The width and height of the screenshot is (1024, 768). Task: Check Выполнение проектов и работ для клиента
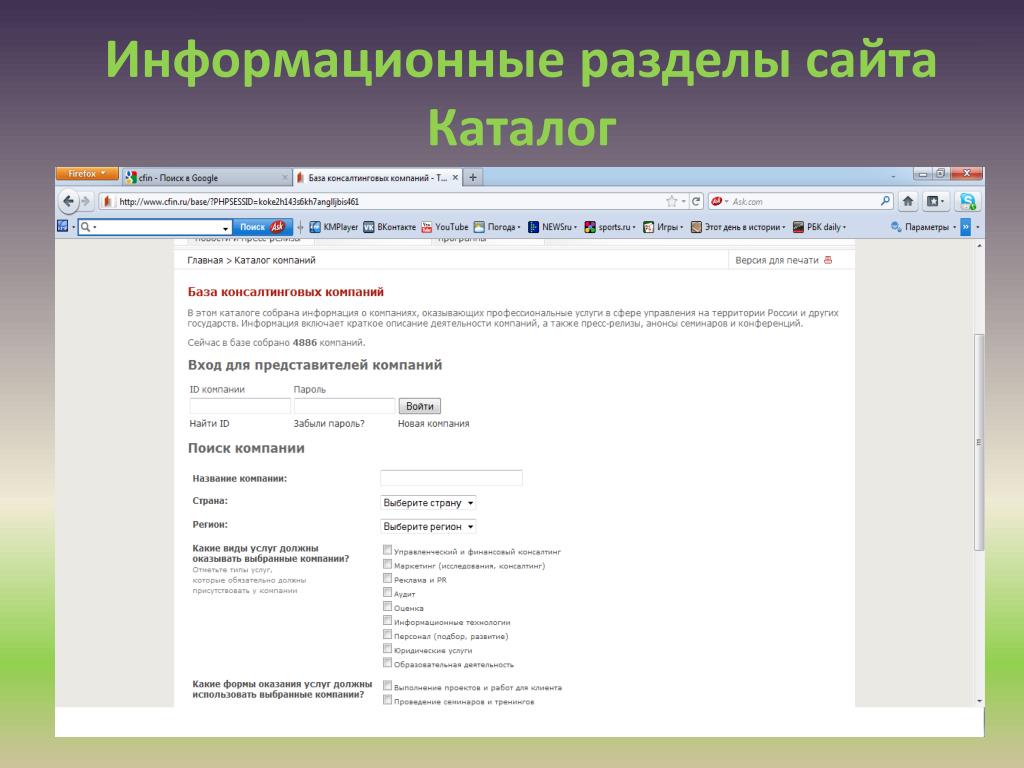387,686
